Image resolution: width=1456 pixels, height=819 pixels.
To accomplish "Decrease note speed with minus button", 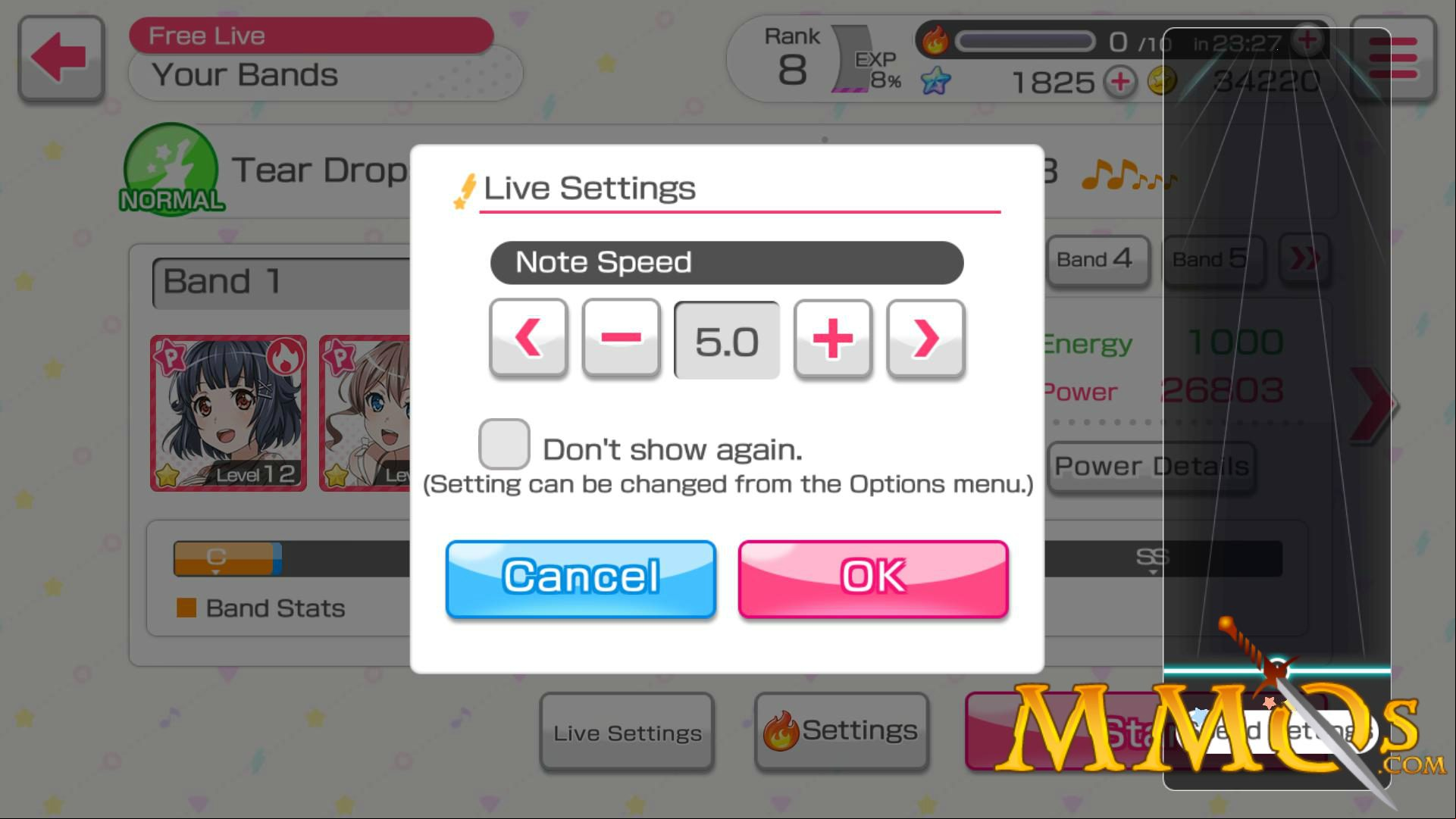I will coord(621,338).
